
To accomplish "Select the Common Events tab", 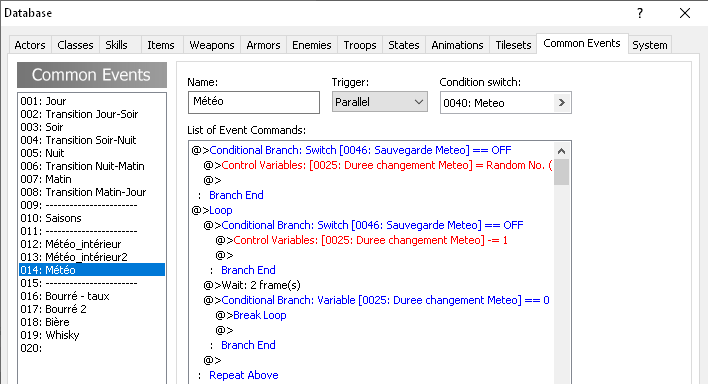I will pyautogui.click(x=582, y=44).
